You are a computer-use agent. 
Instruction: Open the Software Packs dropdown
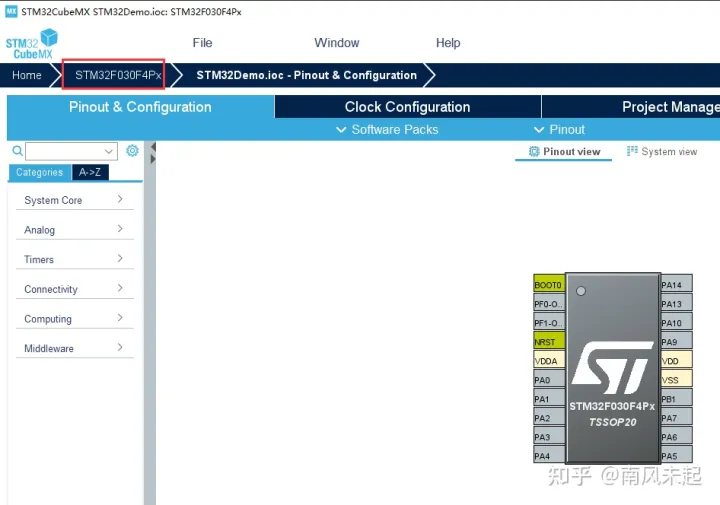387,129
